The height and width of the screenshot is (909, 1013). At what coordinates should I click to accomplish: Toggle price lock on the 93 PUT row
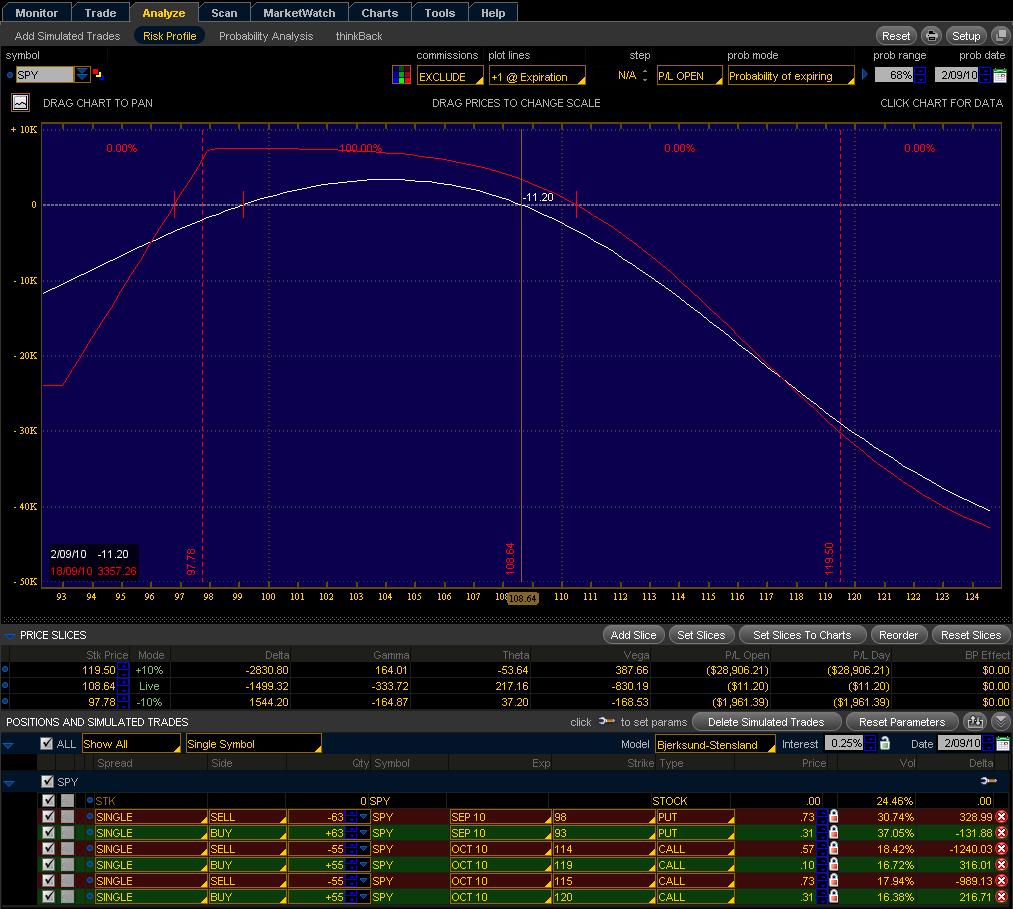[834, 833]
